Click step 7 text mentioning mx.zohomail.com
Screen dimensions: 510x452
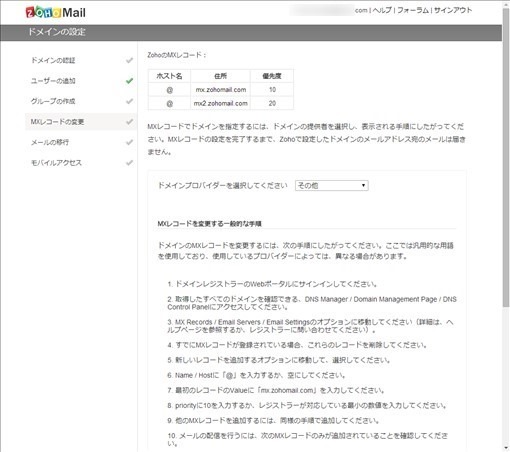[x=276, y=390]
